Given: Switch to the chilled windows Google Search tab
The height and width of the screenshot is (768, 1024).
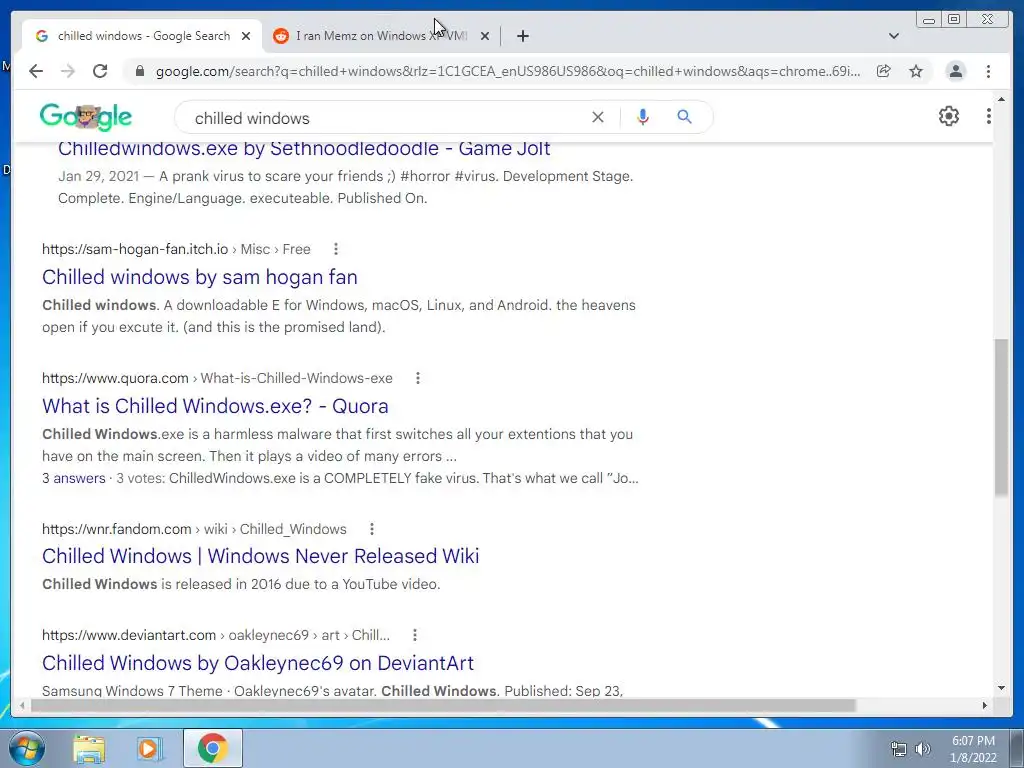Looking at the screenshot, I should point(143,36).
